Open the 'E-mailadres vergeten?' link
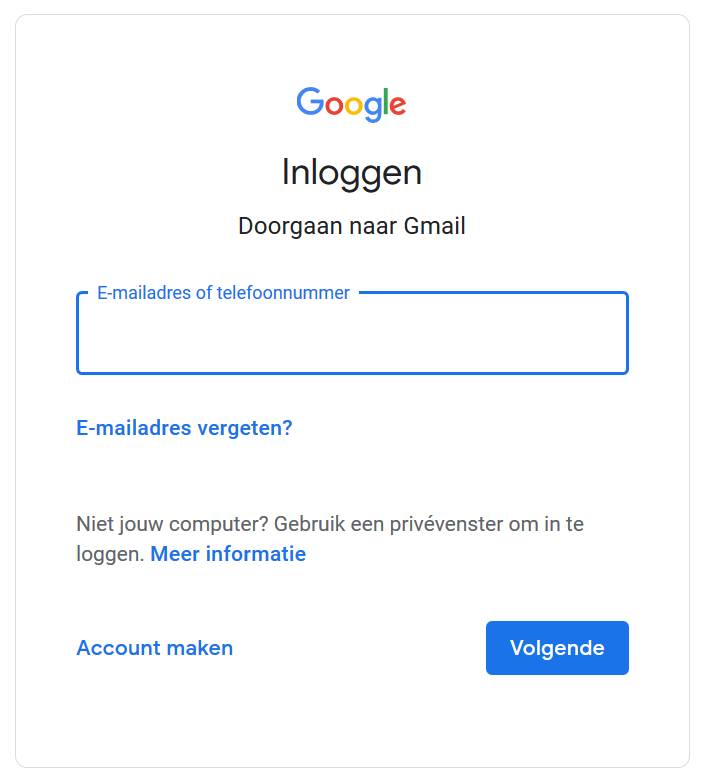Image resolution: width=701 pixels, height=779 pixels. [x=184, y=428]
